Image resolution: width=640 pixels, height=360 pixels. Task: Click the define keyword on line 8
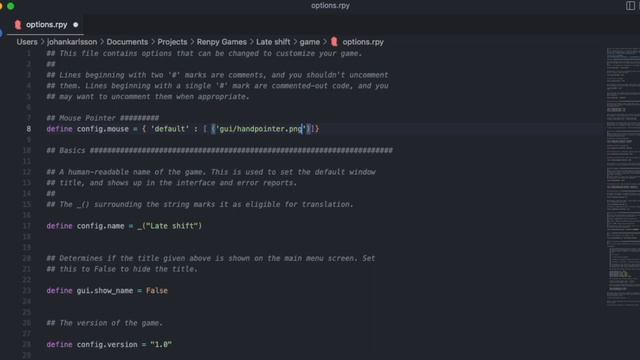coord(59,129)
